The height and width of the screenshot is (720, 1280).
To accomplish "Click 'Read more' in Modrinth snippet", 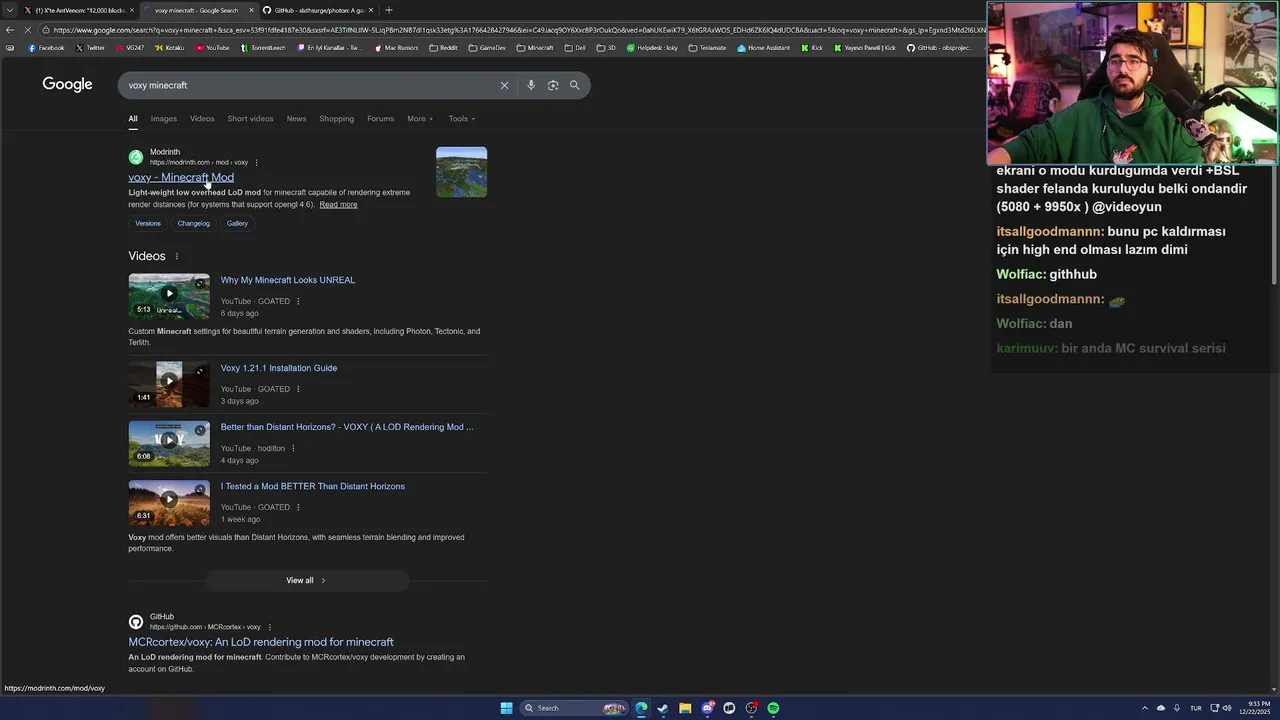I will point(338,205).
